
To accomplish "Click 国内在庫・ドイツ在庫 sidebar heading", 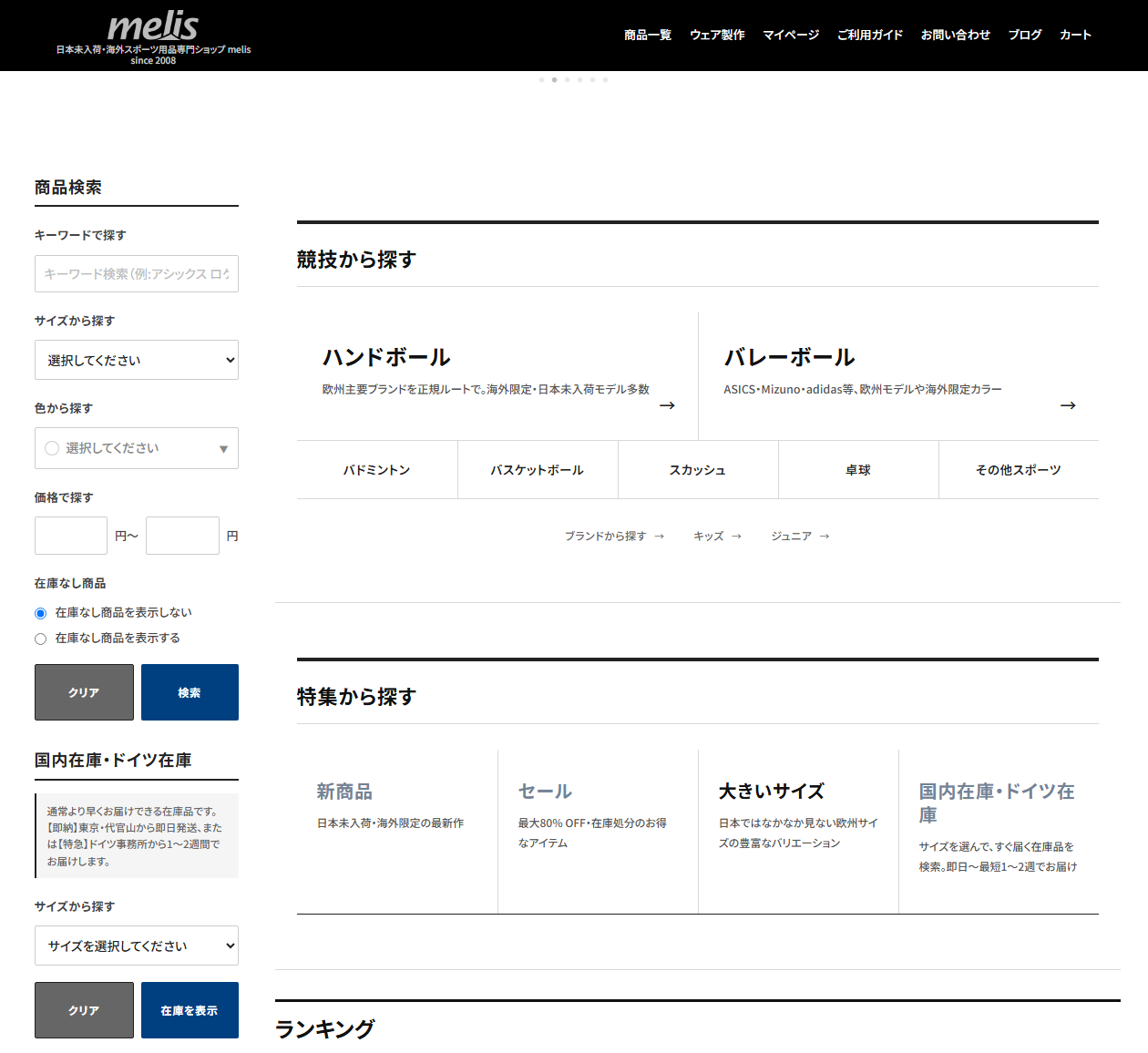I will 113,761.
